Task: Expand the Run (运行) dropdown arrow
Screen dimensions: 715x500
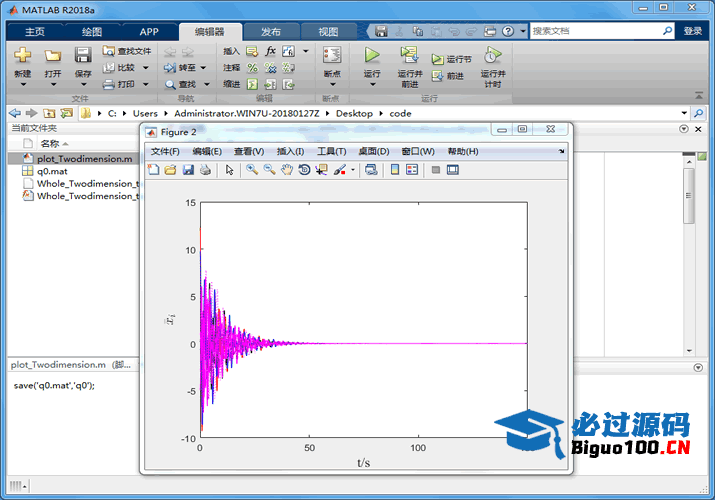Action: [372, 84]
